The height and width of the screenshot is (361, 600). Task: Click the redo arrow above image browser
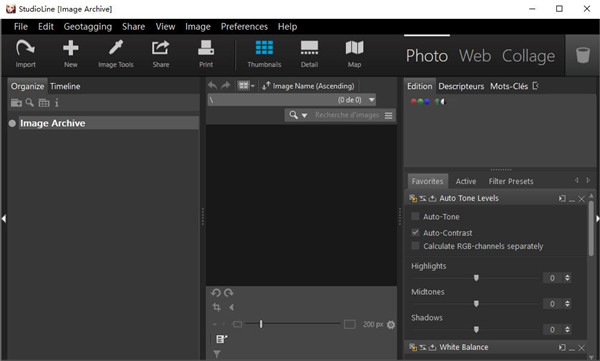coord(226,85)
